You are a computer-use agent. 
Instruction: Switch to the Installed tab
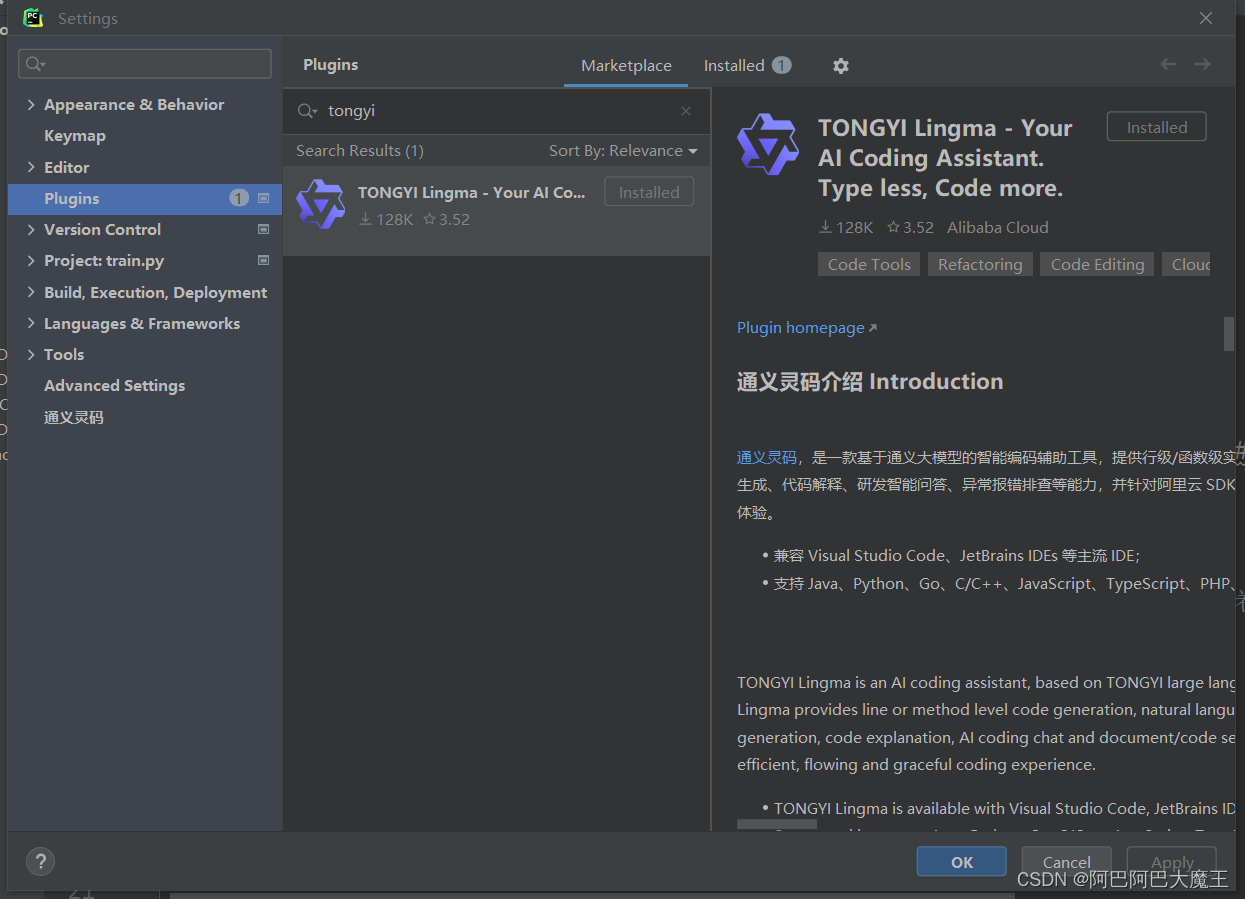click(x=746, y=65)
